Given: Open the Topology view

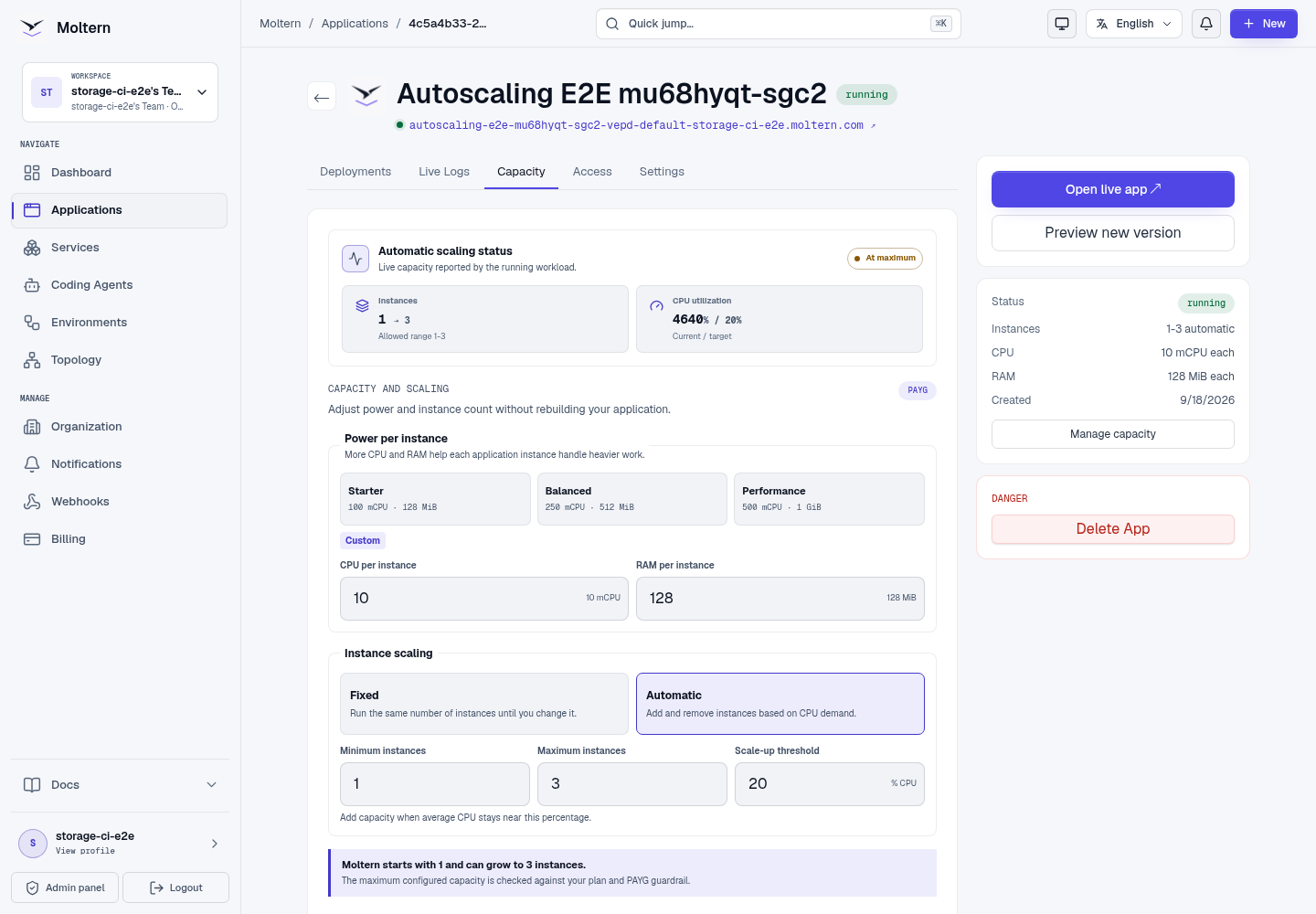Looking at the screenshot, I should pyautogui.click(x=119, y=360).
